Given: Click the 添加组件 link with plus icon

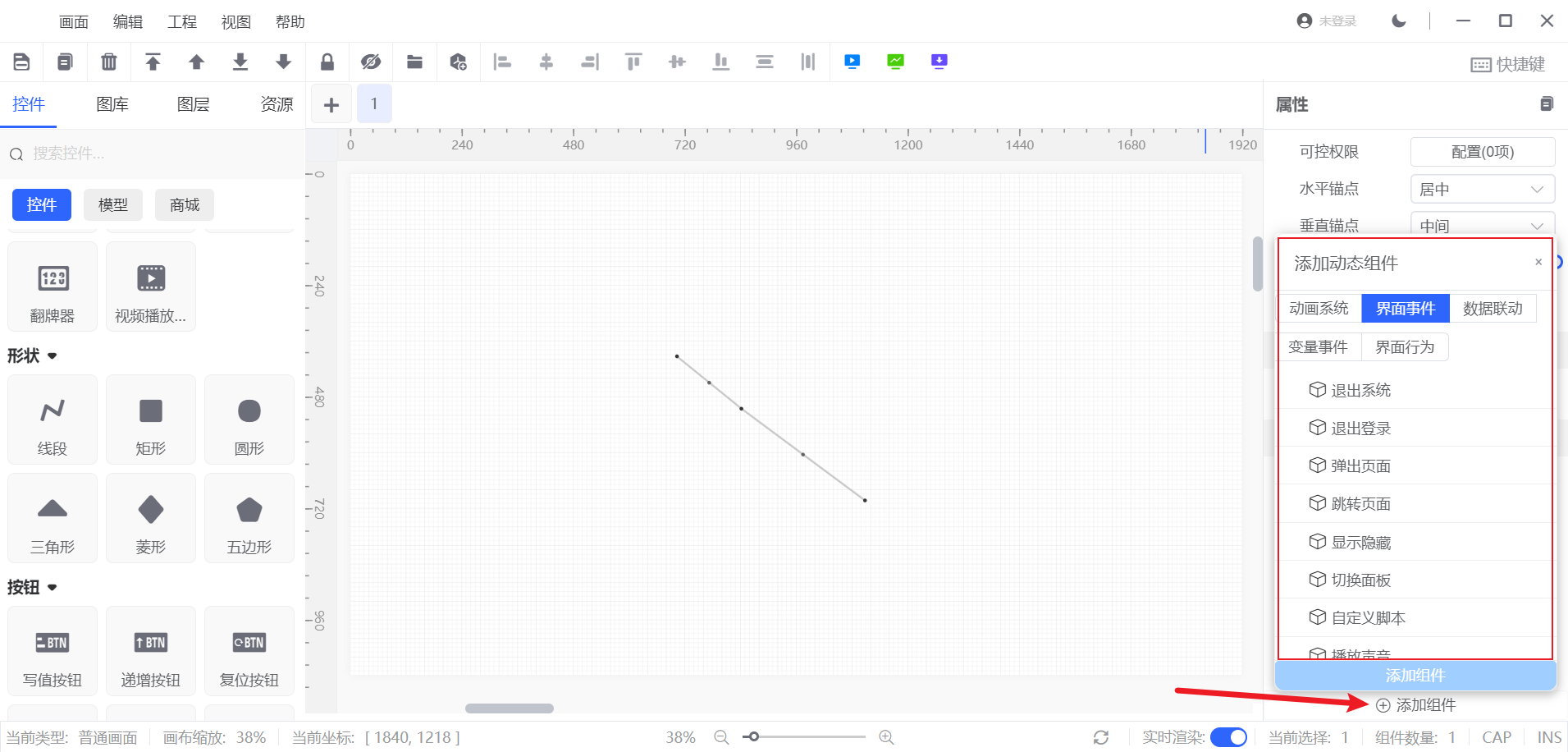Looking at the screenshot, I should [x=1416, y=705].
